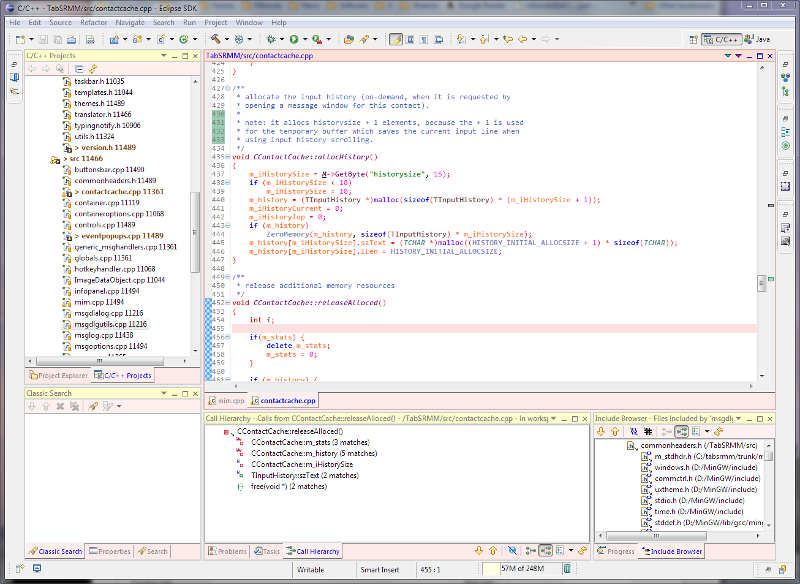
Task: Select the C/C++ perspective button
Action: (x=721, y=39)
